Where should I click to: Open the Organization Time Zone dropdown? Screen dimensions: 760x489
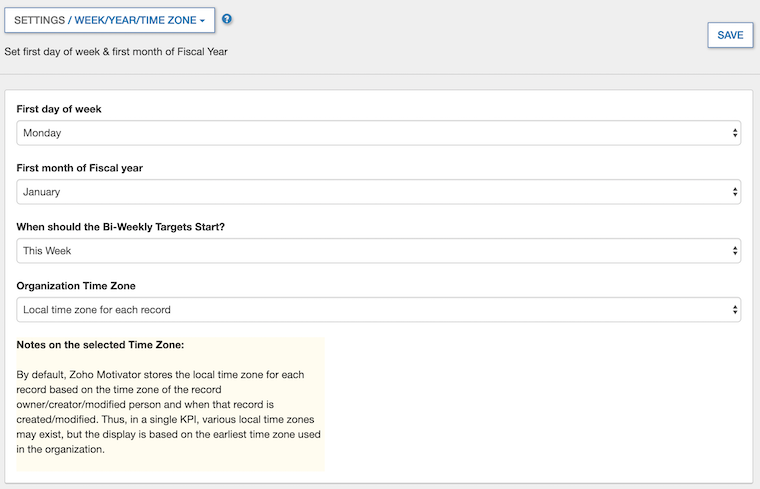[378, 310]
